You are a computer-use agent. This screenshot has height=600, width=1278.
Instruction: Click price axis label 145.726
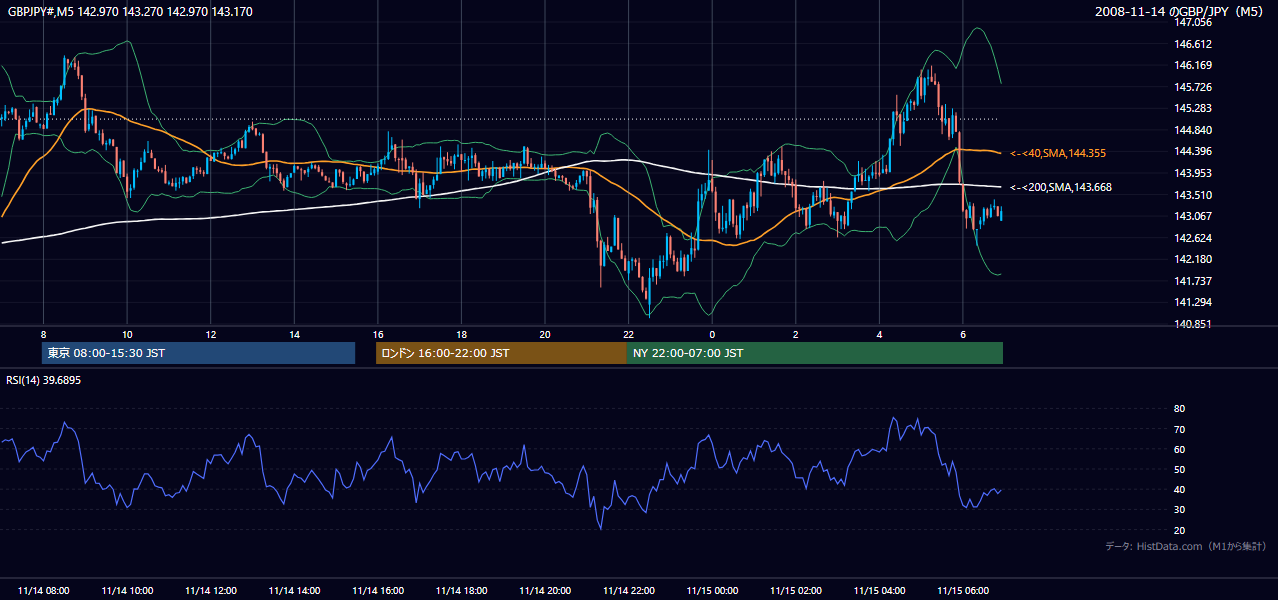pyautogui.click(x=1194, y=87)
